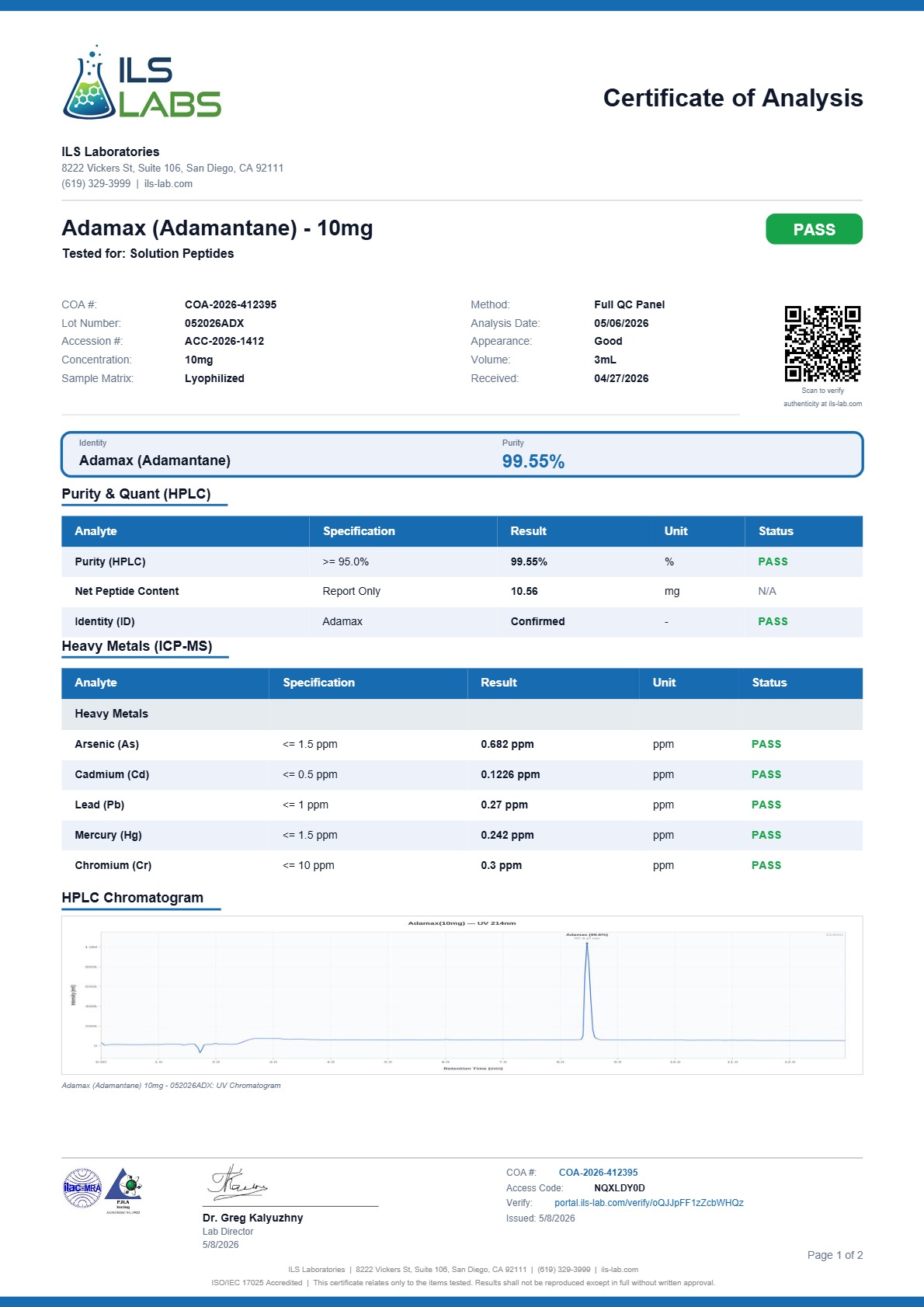The width and height of the screenshot is (924, 1307).
Task: Click the ils-lab.com text in header address
Action: pyautogui.click(x=168, y=184)
